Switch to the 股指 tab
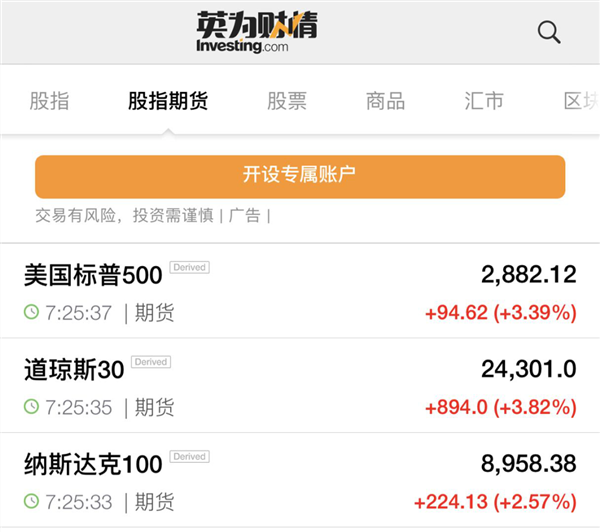Viewport: 600px width, 532px height. 49,101
